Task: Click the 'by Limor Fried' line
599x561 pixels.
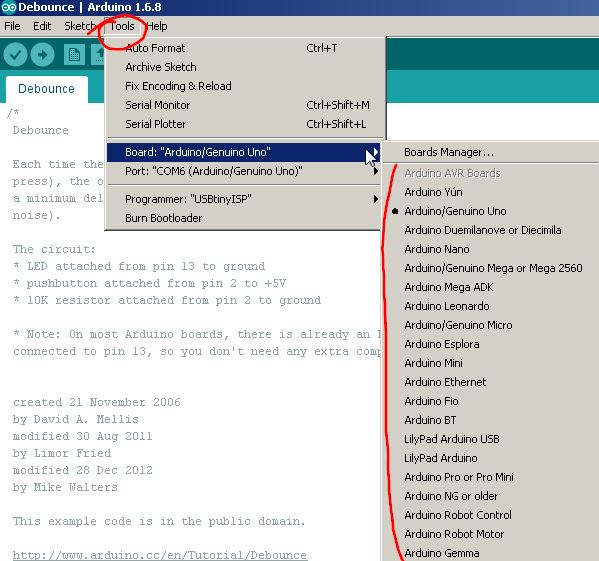Action: coord(62,453)
